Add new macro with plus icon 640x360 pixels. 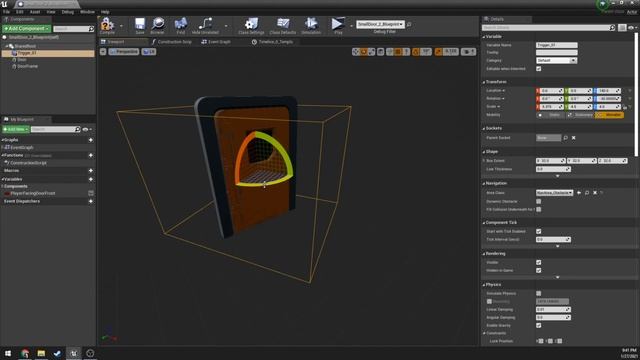click(91, 171)
